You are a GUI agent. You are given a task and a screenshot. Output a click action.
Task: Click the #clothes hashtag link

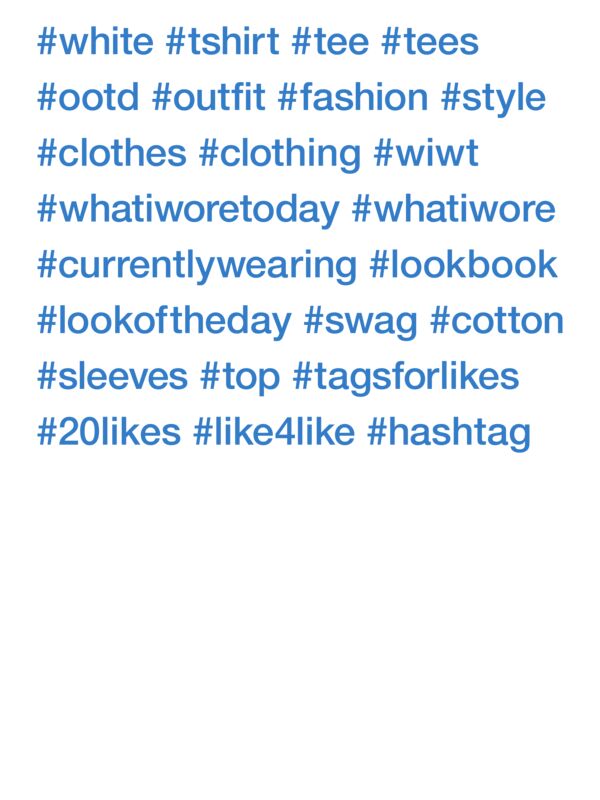tap(112, 155)
